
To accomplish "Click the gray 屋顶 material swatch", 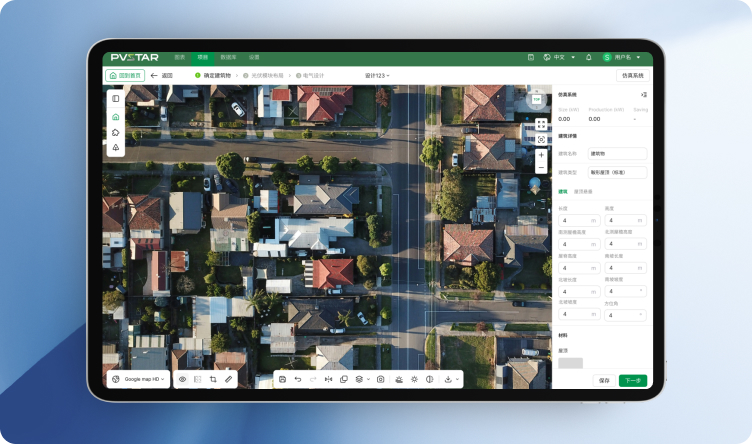I will (x=570, y=363).
